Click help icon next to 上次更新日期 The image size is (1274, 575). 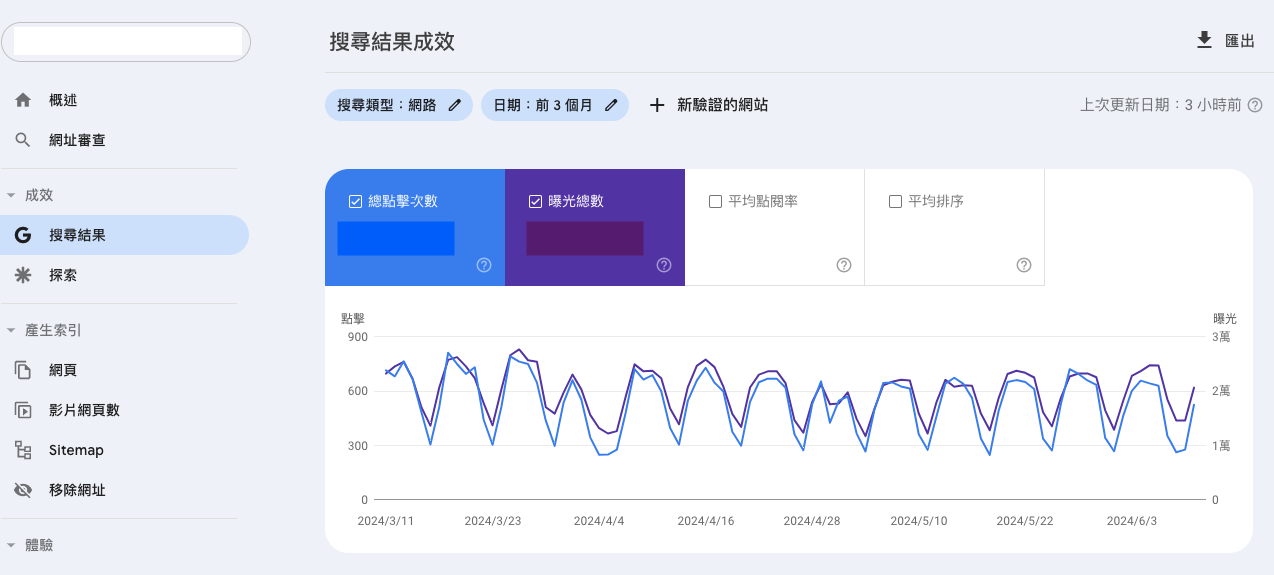[x=1255, y=105]
